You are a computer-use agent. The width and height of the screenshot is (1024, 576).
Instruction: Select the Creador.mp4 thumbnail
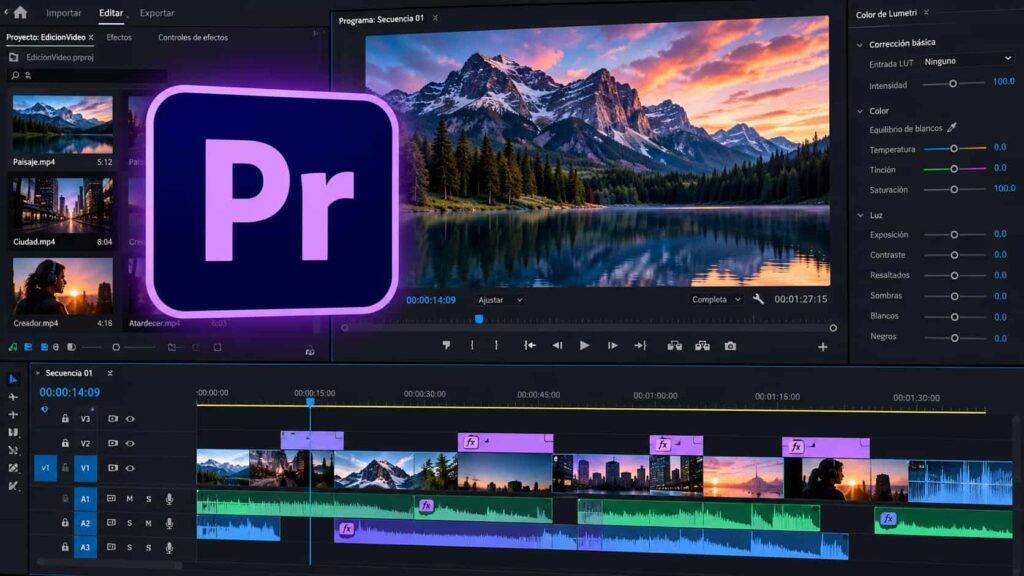pos(62,286)
